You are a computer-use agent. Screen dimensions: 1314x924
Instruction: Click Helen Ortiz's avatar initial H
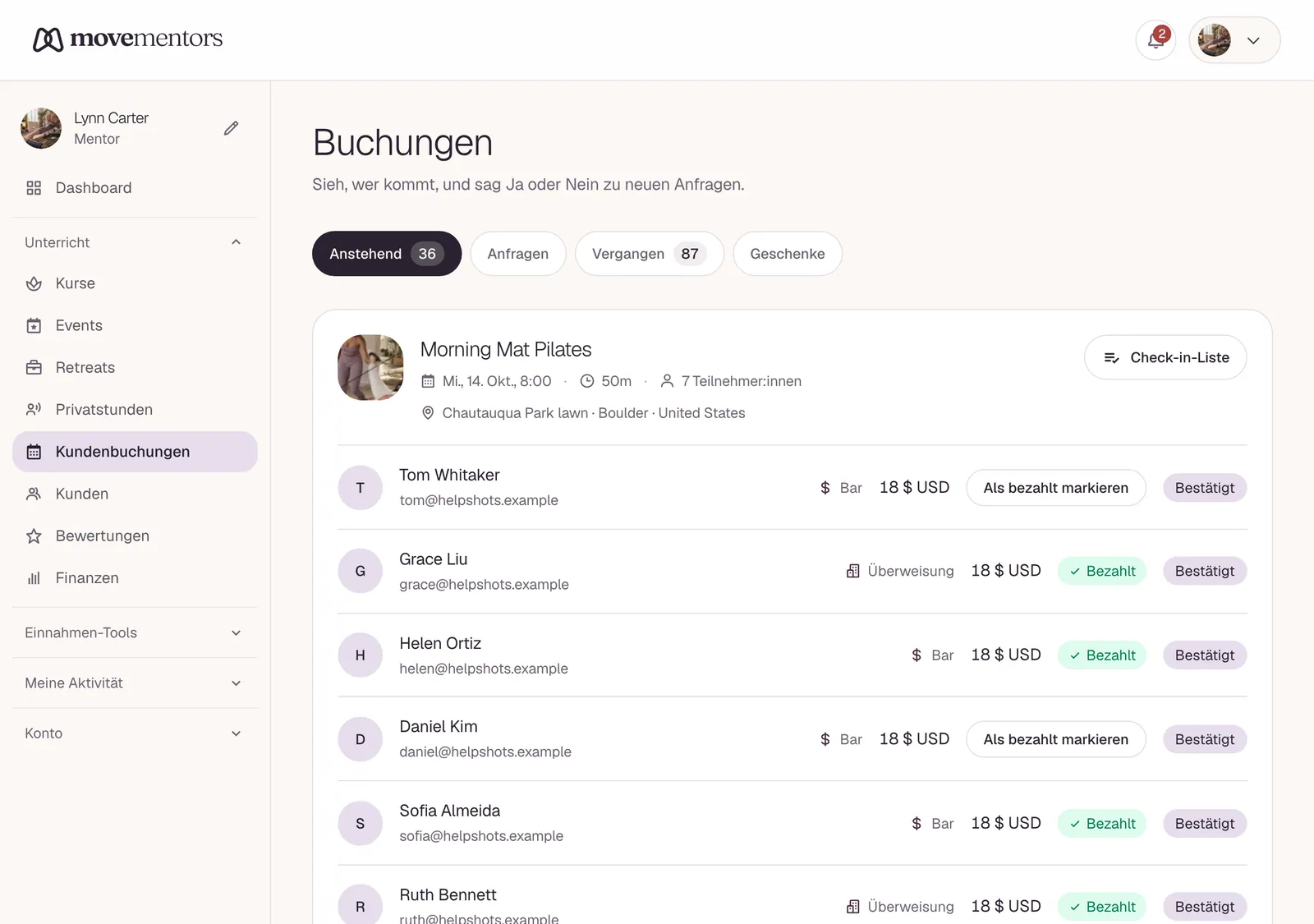click(361, 655)
